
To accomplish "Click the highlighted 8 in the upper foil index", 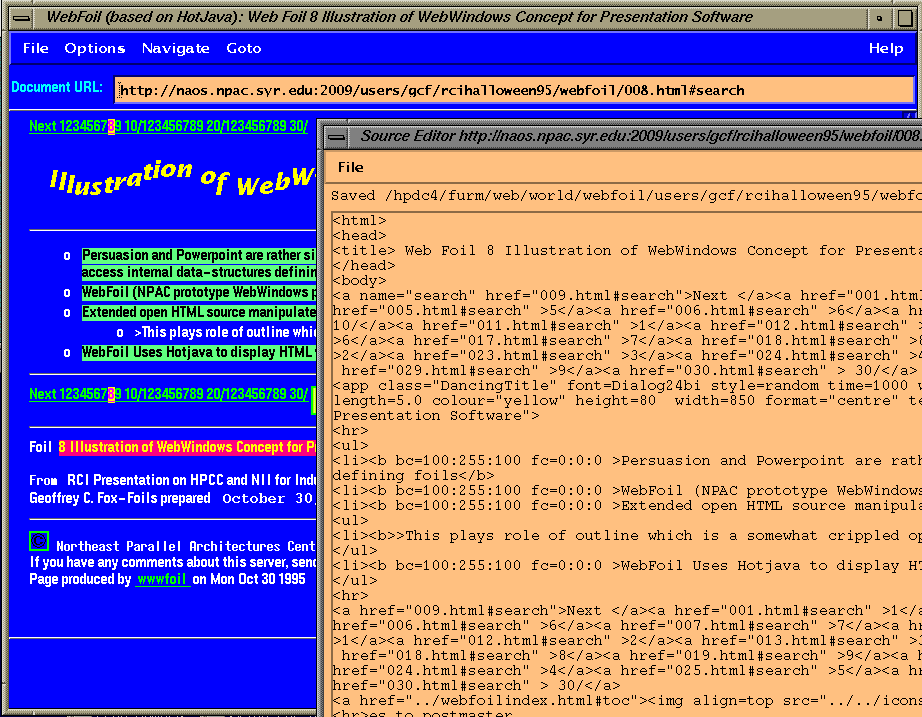I will (x=111, y=126).
